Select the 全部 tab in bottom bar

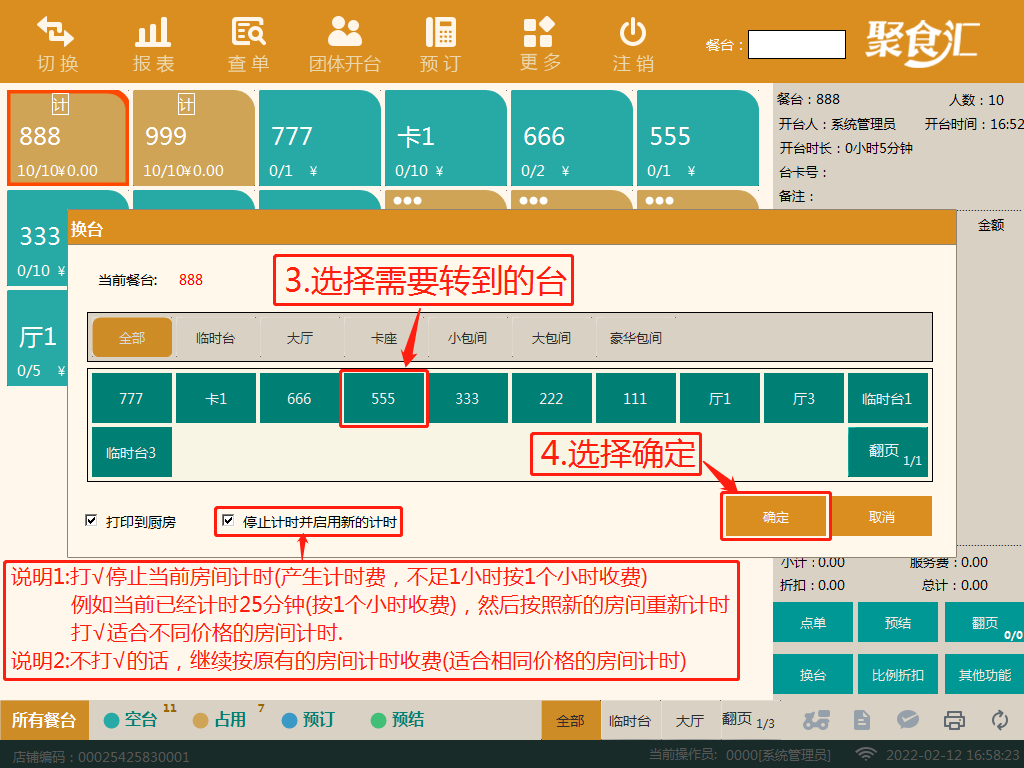tap(571, 720)
